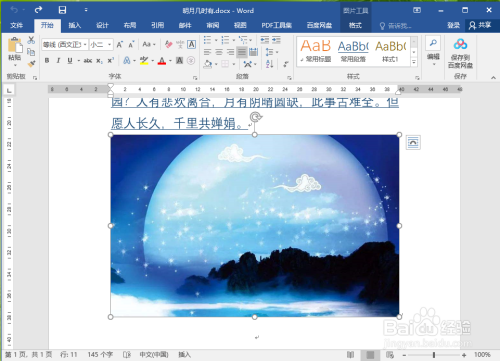Apply red font color
500x361 pixels.
[162, 61]
